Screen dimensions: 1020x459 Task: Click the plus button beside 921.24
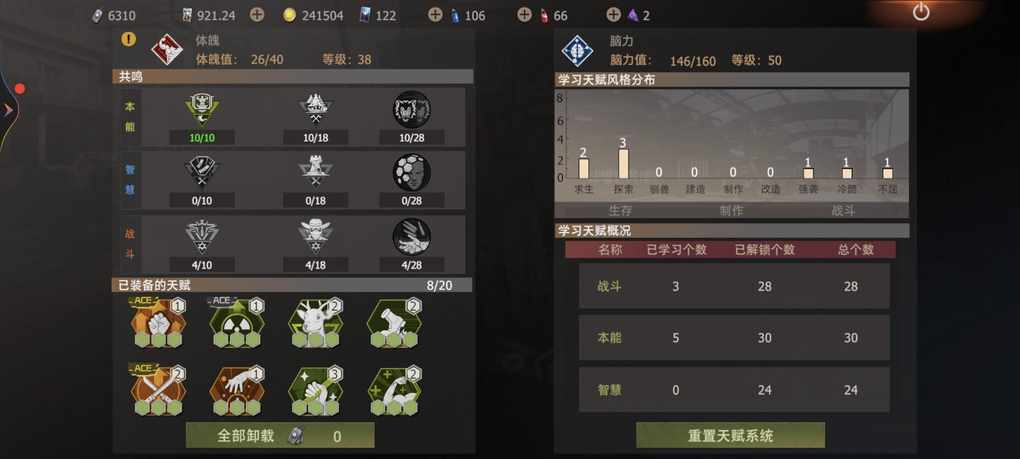(x=258, y=14)
